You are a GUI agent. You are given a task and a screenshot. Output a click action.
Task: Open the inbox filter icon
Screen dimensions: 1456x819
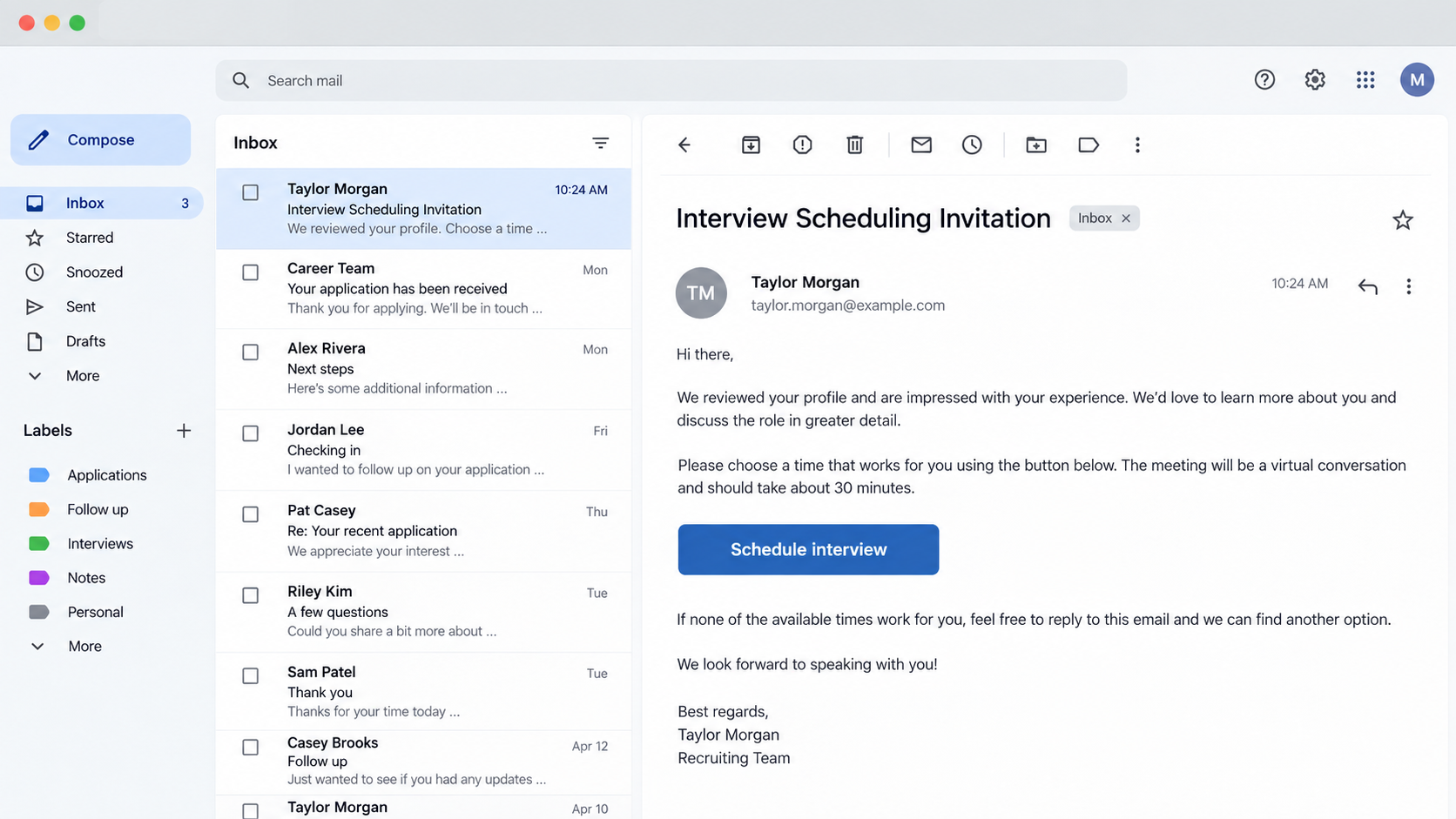600,143
